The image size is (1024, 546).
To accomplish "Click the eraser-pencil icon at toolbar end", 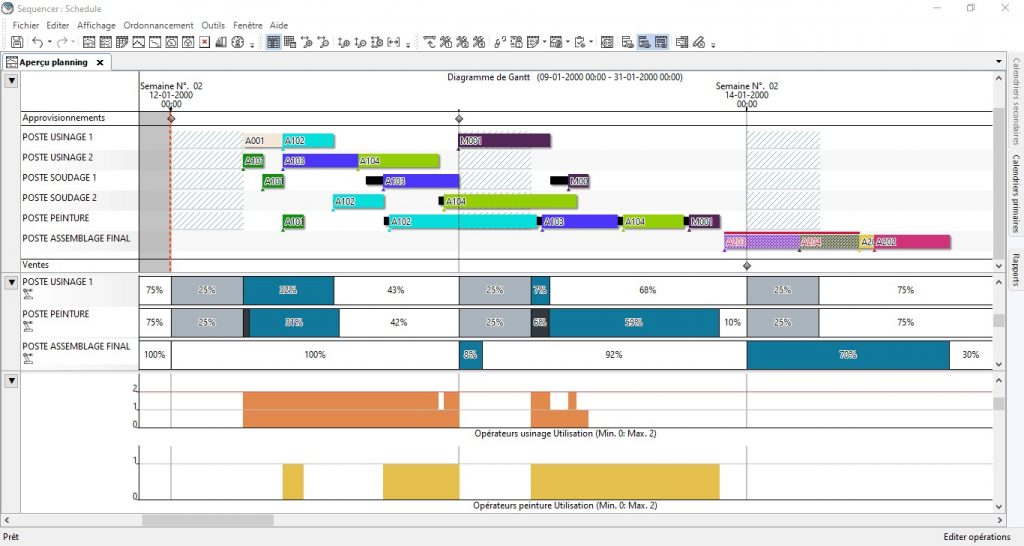I will pos(699,42).
